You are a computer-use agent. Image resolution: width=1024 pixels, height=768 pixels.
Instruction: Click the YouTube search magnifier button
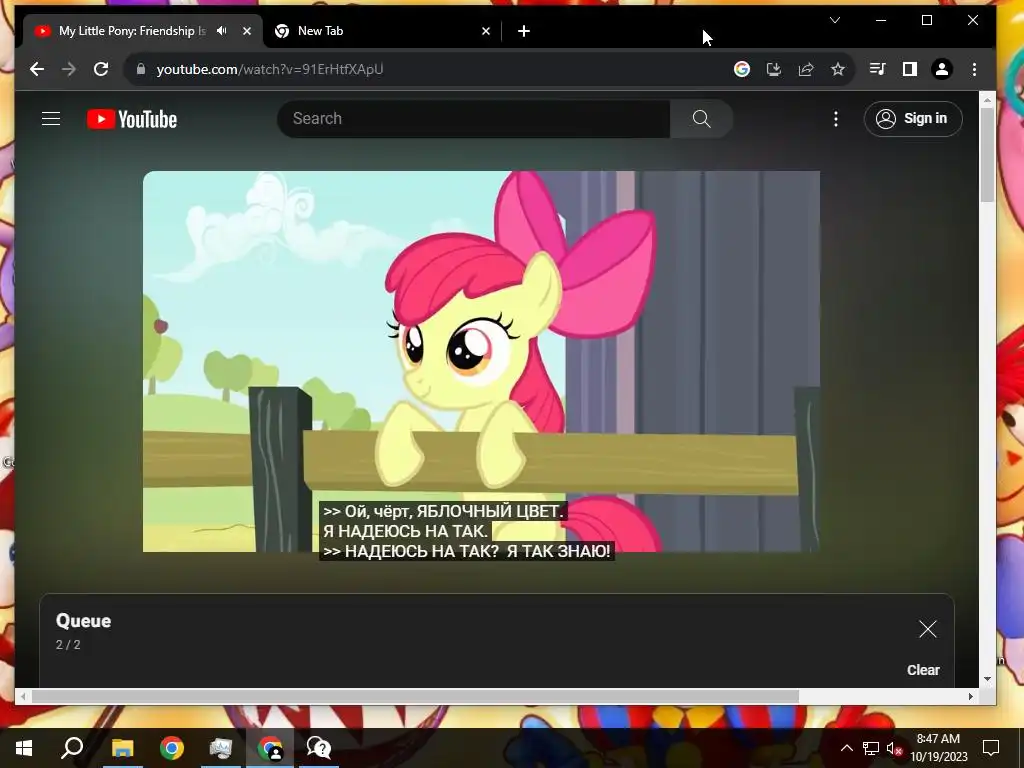point(701,119)
